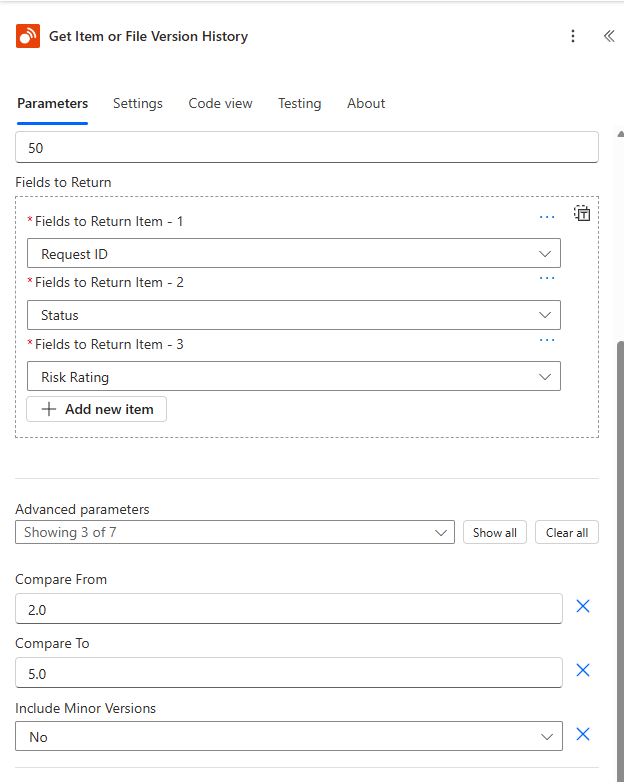Open ellipsis menu for Fields to Return Item 2
The height and width of the screenshot is (782, 624).
pos(547,278)
